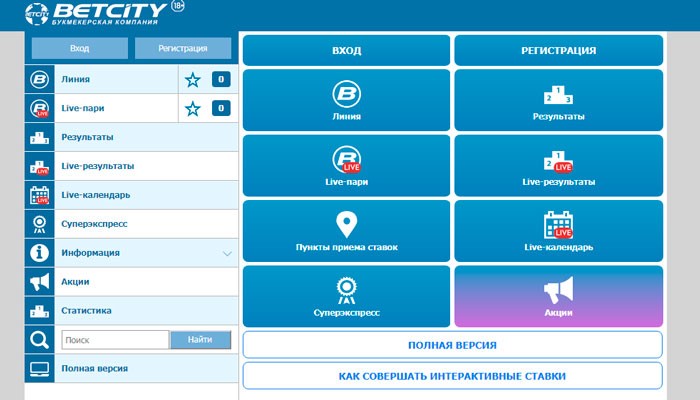Open Live-пари from the sidebar menu

click(83, 108)
